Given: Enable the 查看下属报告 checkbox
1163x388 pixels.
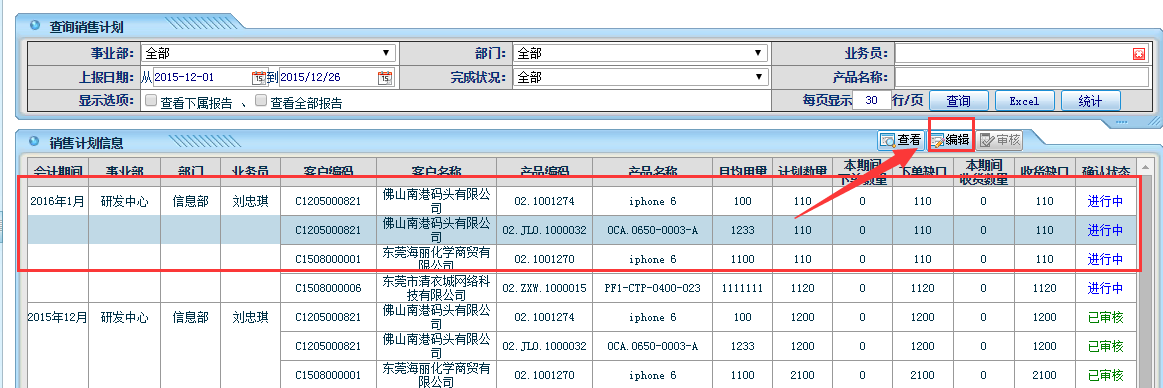Looking at the screenshot, I should click(x=151, y=100).
